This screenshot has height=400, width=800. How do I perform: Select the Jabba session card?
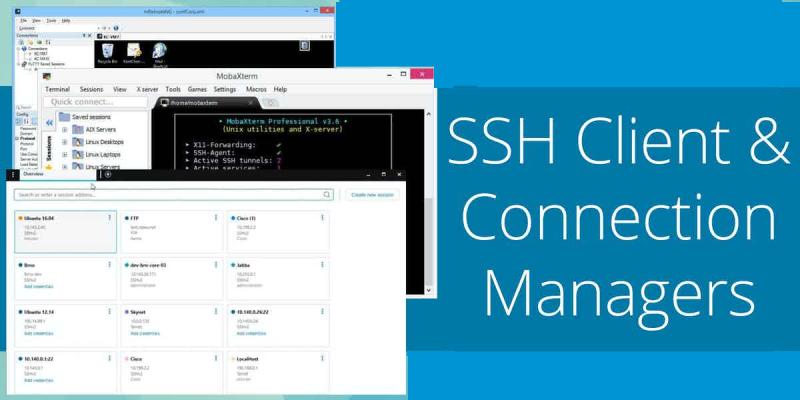[278, 279]
